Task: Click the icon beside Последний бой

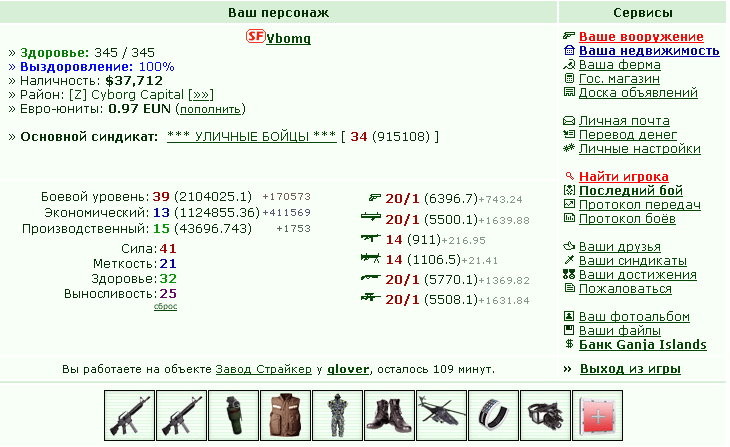Action: pos(569,190)
